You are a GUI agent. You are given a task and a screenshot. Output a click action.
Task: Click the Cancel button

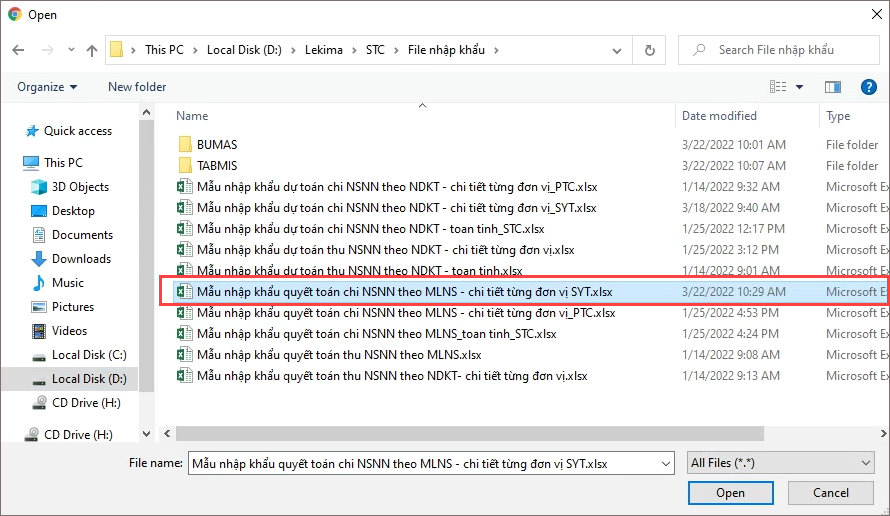pyautogui.click(x=830, y=493)
